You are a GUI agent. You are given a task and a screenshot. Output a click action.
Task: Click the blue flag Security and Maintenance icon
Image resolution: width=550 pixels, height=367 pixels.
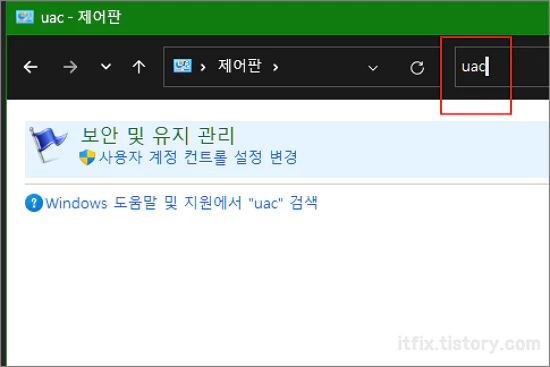tap(48, 145)
